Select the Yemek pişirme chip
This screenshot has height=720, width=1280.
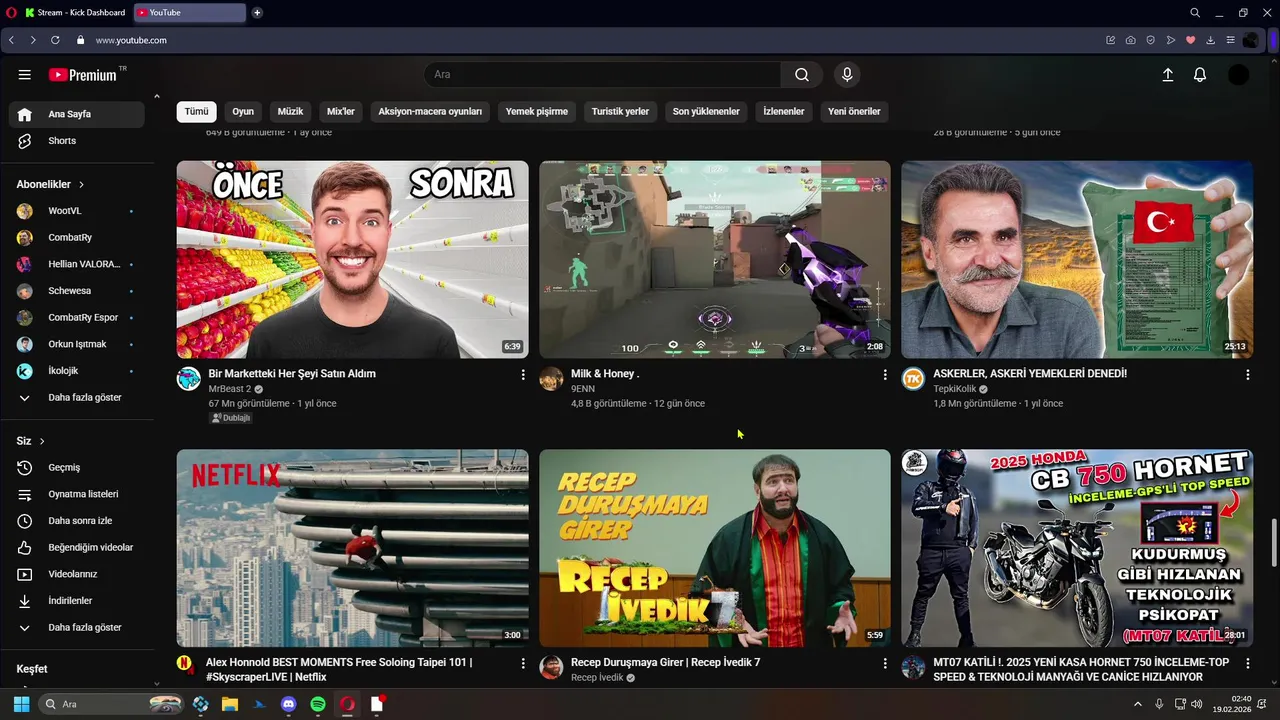point(537,111)
